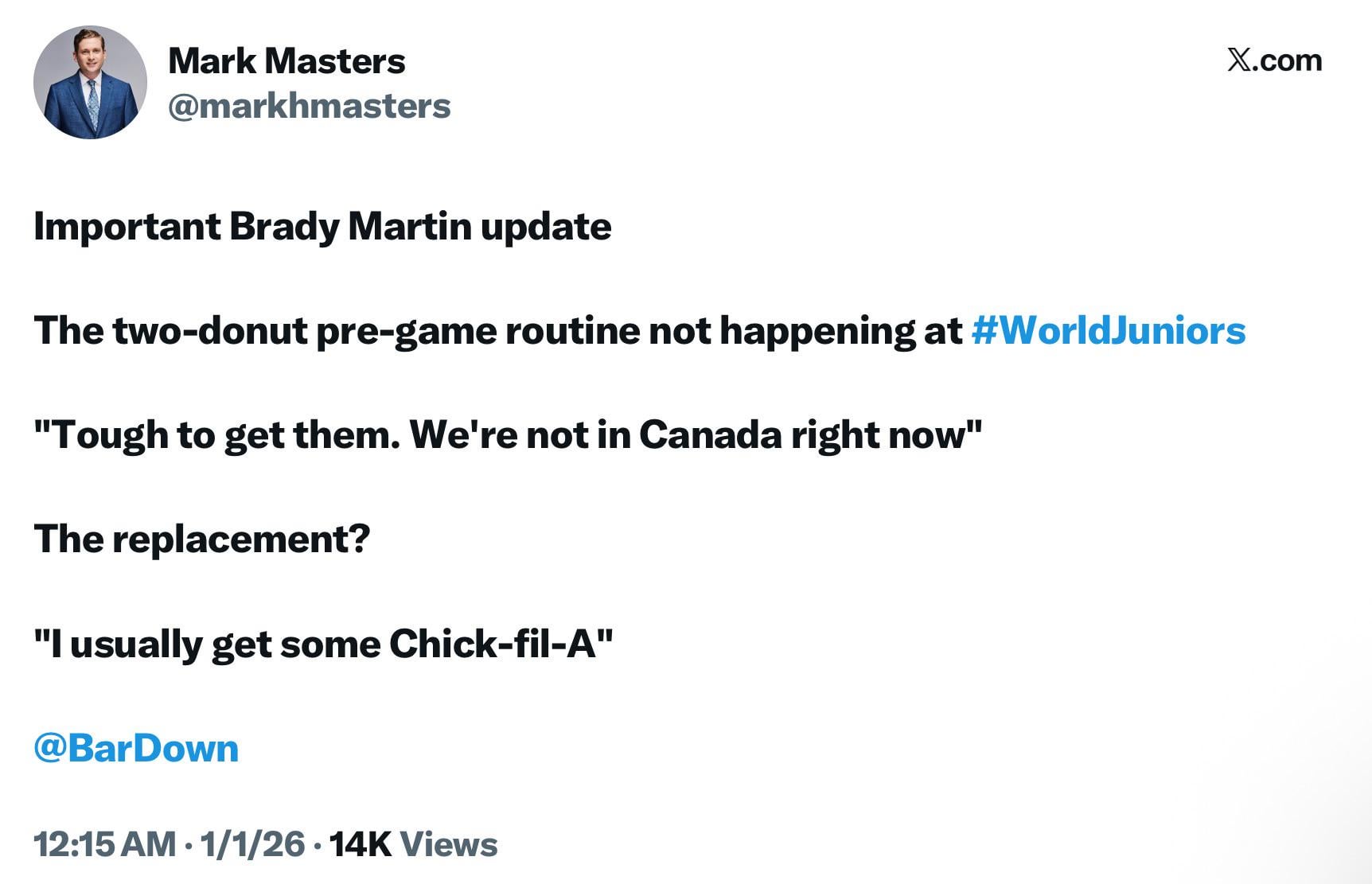Click the word "Canada" in the quote
Viewport: 1372px width, 884px height.
710,434
